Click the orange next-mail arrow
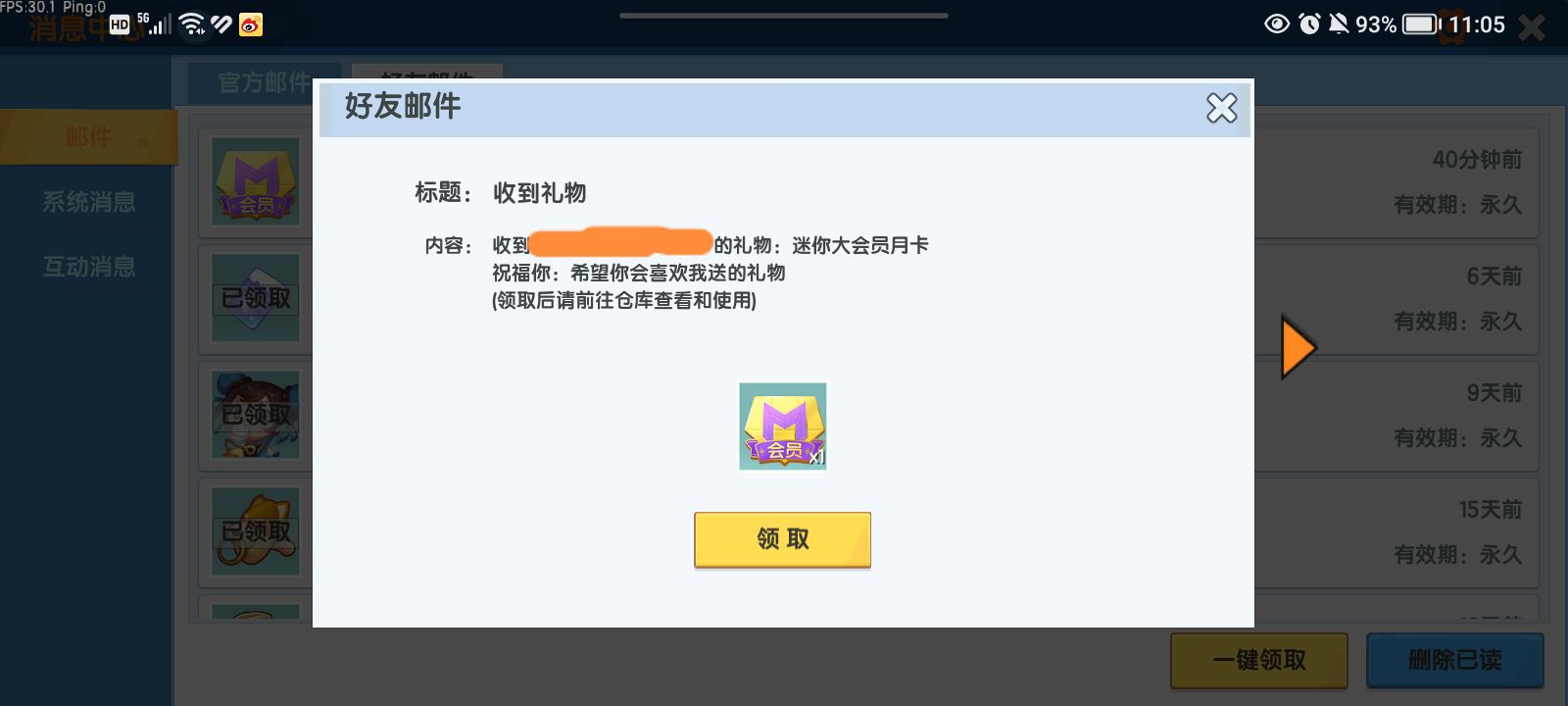Image resolution: width=1568 pixels, height=706 pixels. (x=1298, y=347)
